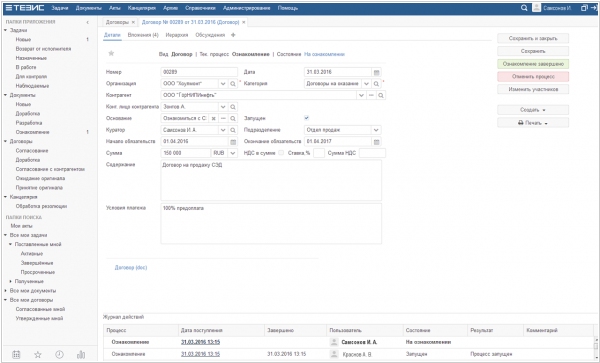The width and height of the screenshot is (600, 363).
Task: Open calendar for Начало обязательств
Action: (x=233, y=142)
